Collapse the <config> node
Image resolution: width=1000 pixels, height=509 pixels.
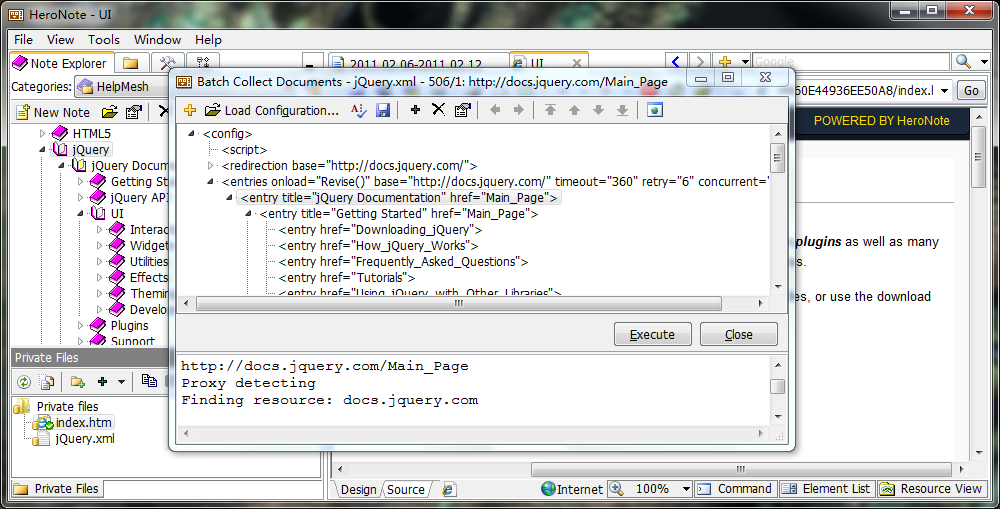click(191, 133)
